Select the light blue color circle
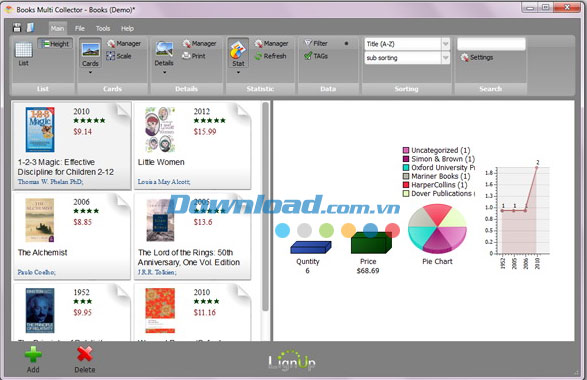Viewport: 587px width, 380px height. click(x=282, y=230)
